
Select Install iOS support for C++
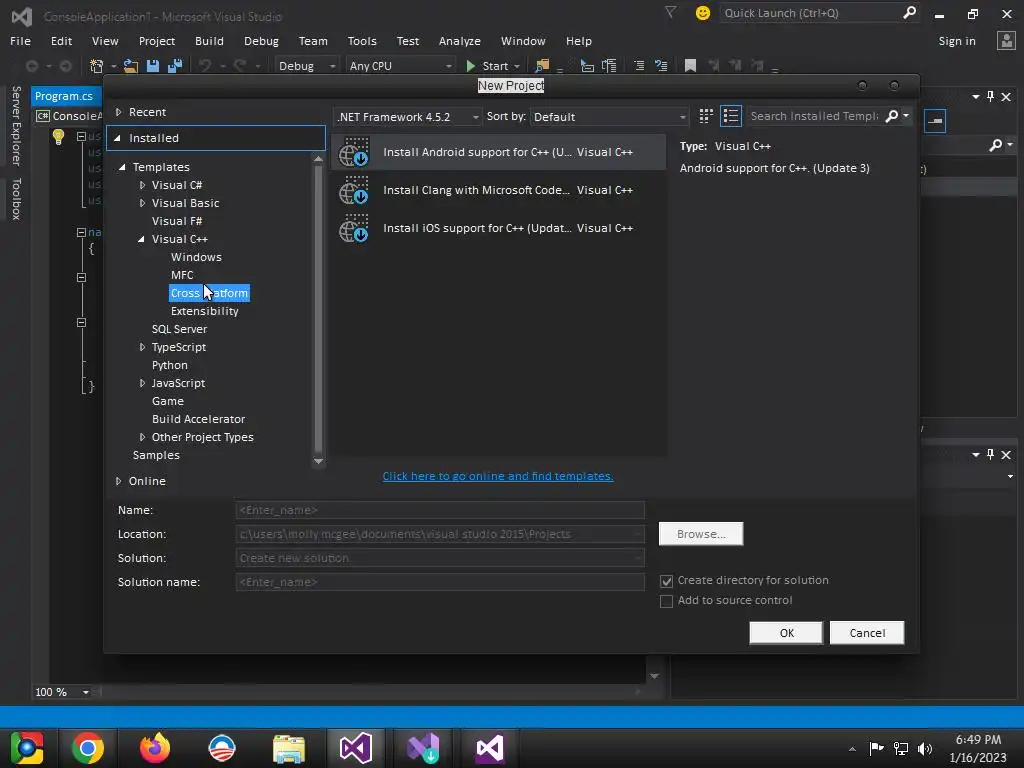(499, 228)
